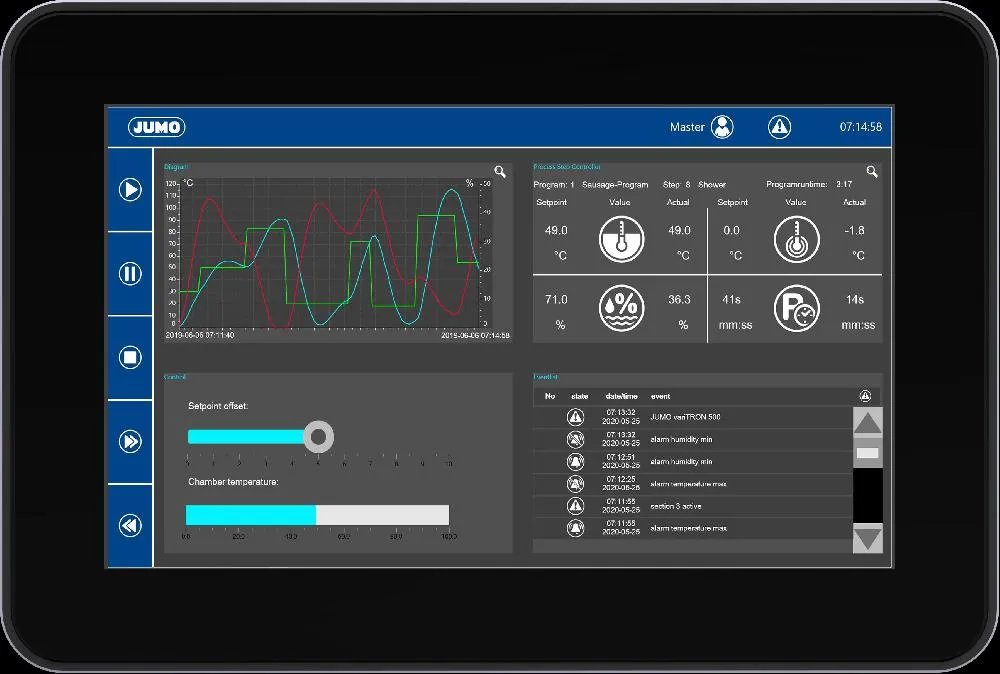
Task: Select the humidity percent icon
Action: click(621, 310)
